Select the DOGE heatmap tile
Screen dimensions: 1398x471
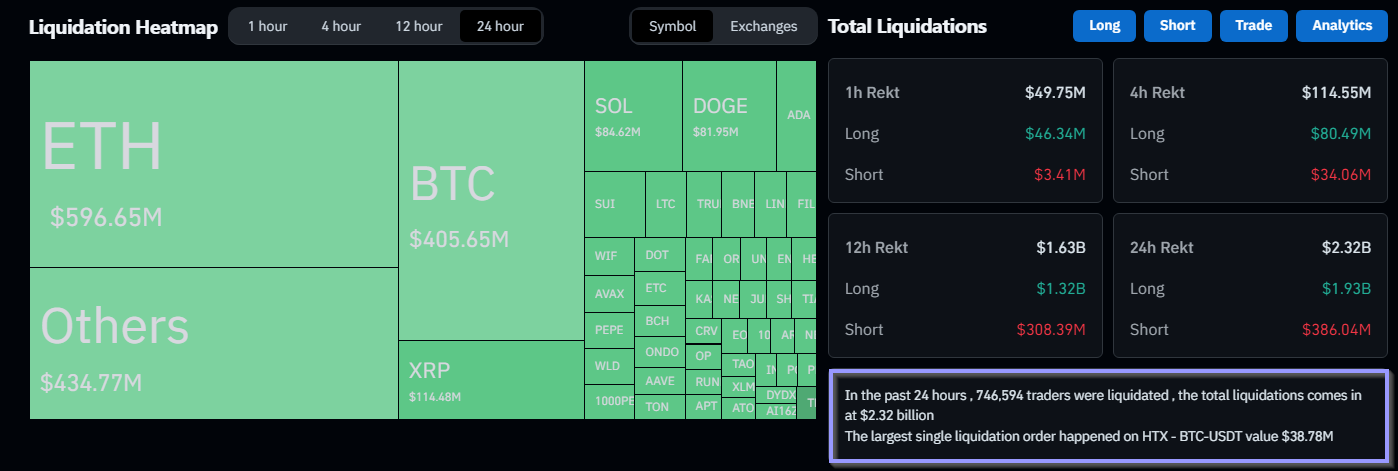(x=729, y=116)
